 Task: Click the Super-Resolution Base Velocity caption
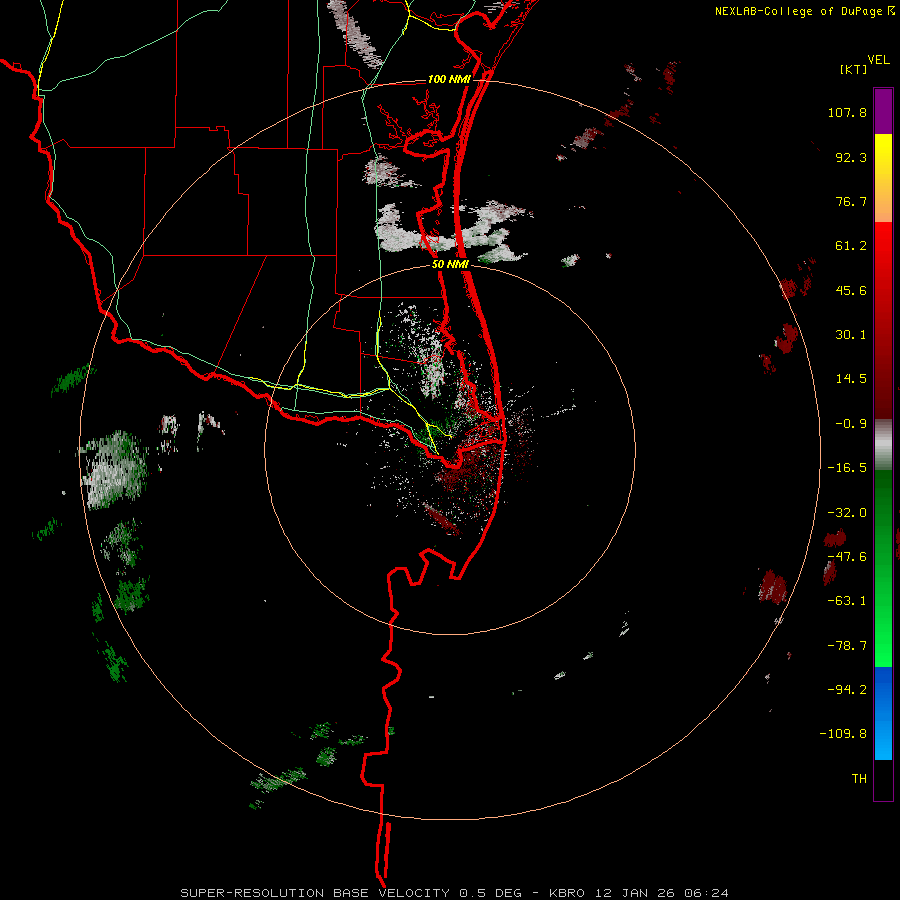pyautogui.click(x=455, y=893)
